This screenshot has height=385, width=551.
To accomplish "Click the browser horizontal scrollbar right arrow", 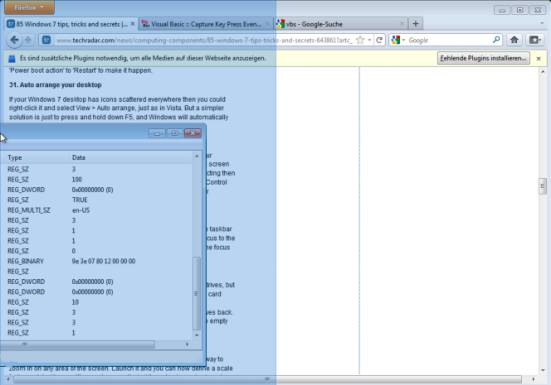I will (533, 379).
